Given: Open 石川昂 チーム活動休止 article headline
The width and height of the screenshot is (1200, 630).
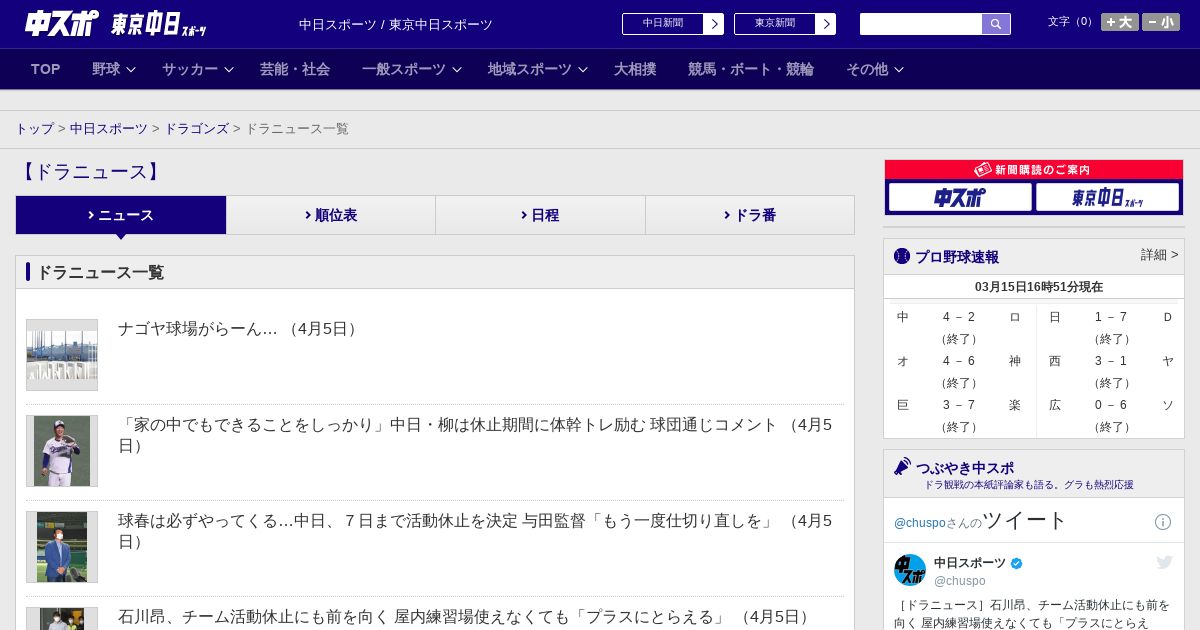Looking at the screenshot, I should 466,617.
